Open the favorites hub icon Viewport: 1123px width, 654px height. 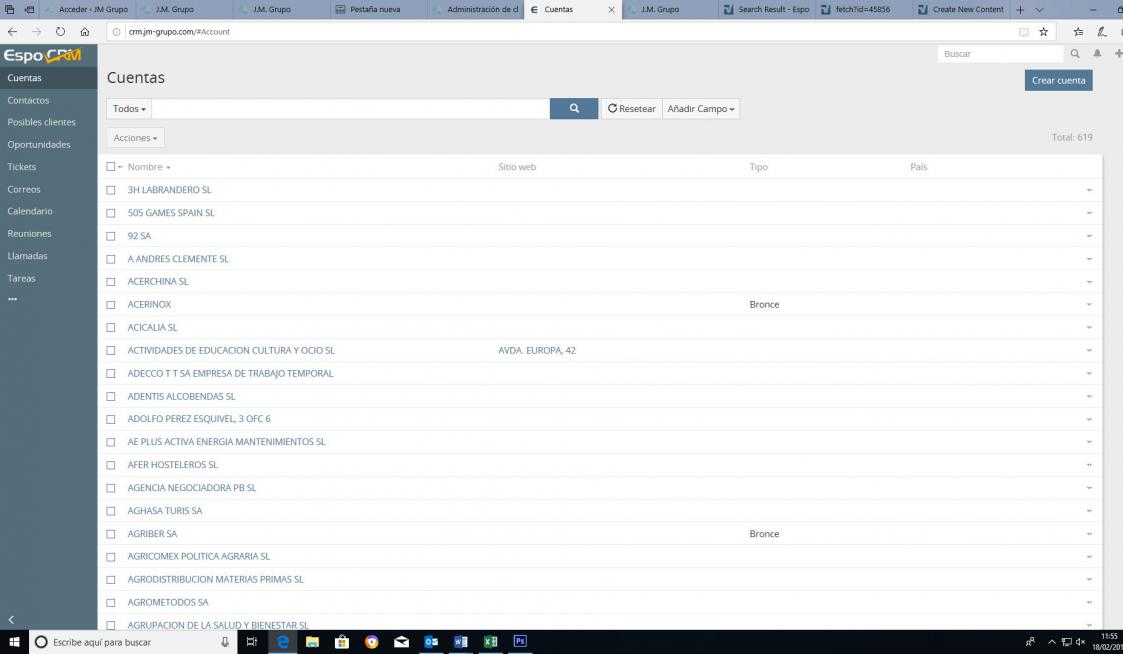(x=1078, y=32)
